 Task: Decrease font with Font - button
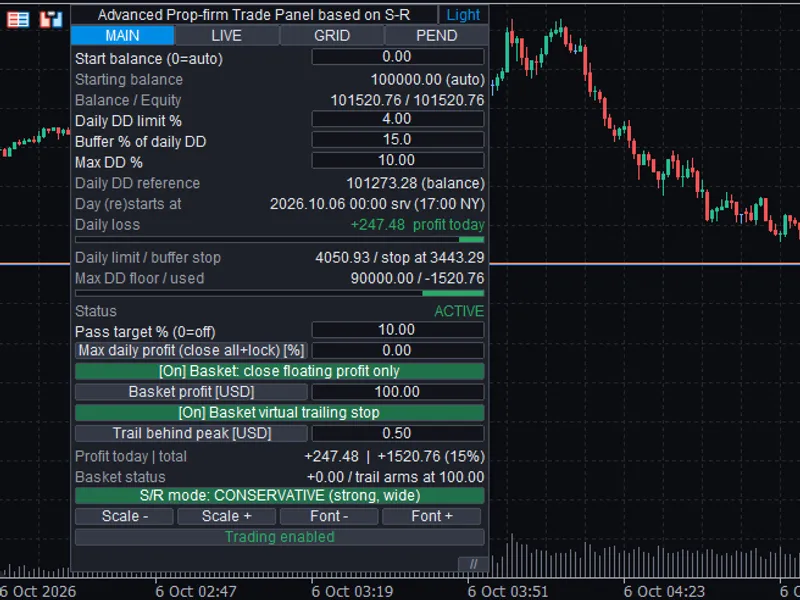[x=329, y=516]
